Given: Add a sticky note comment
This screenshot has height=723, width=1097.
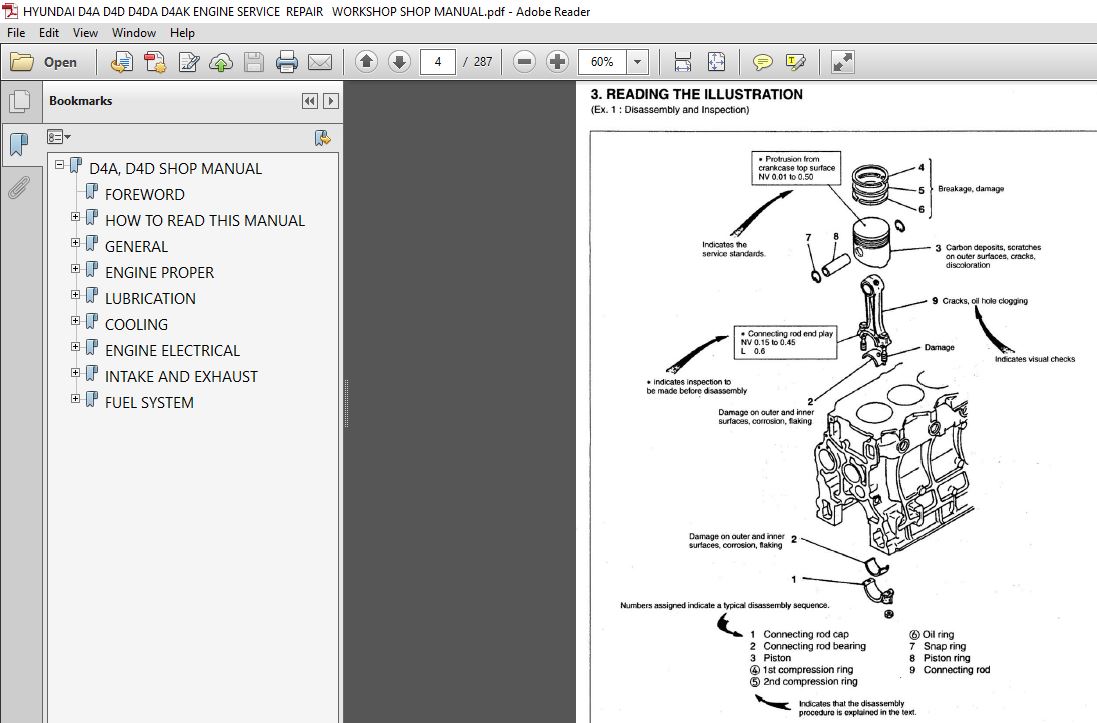Looking at the screenshot, I should pyautogui.click(x=763, y=62).
